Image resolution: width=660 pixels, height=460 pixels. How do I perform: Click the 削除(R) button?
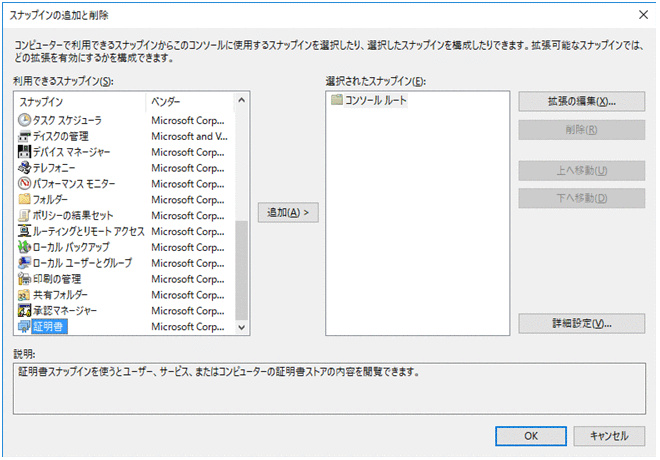coord(581,130)
